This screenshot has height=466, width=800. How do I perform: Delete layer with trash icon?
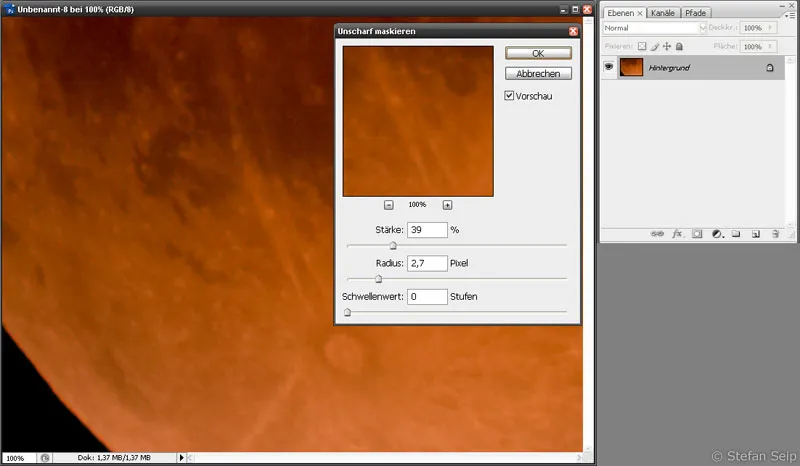(x=775, y=234)
